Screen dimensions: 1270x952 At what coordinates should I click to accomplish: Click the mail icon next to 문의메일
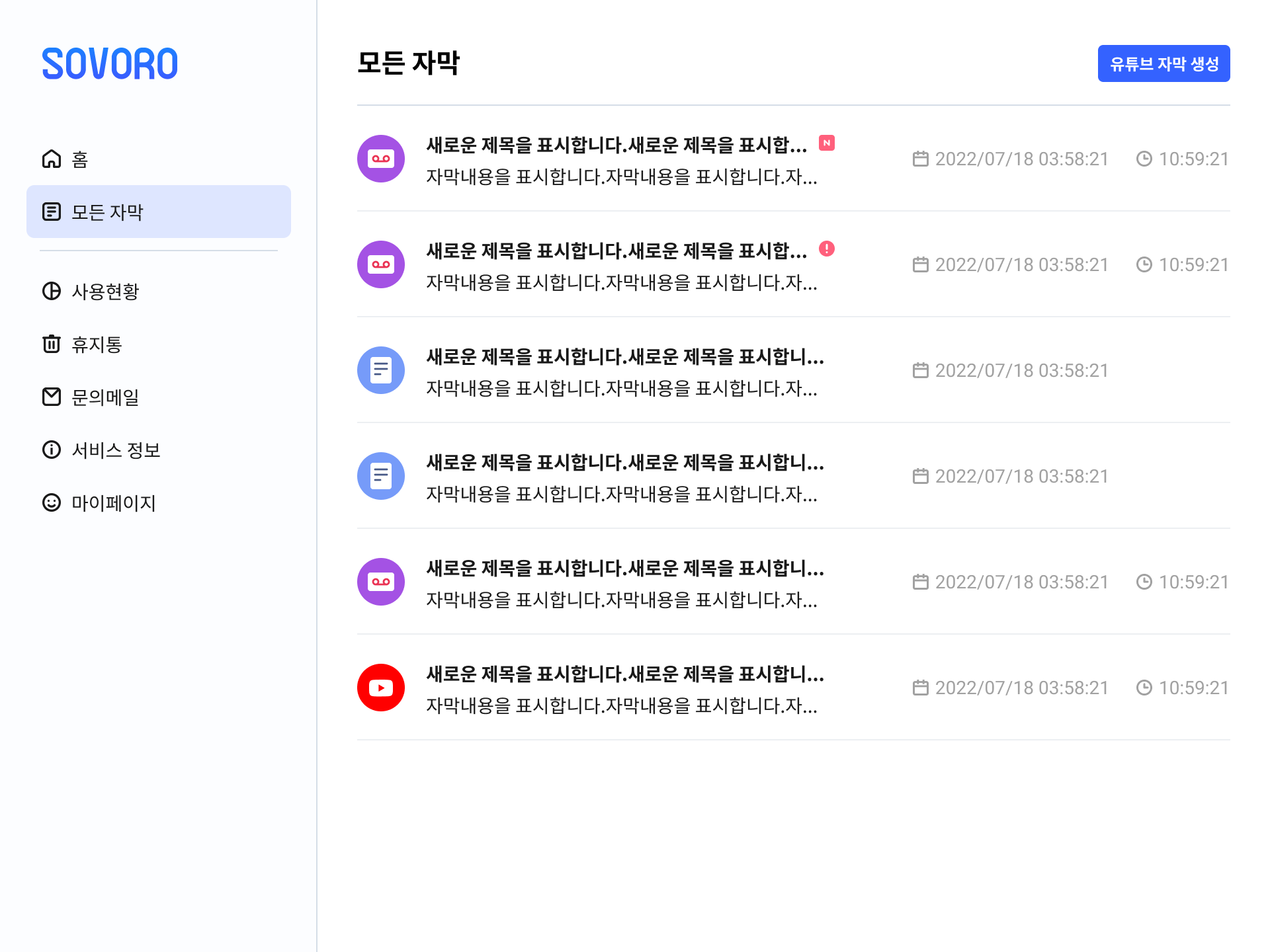pos(52,397)
